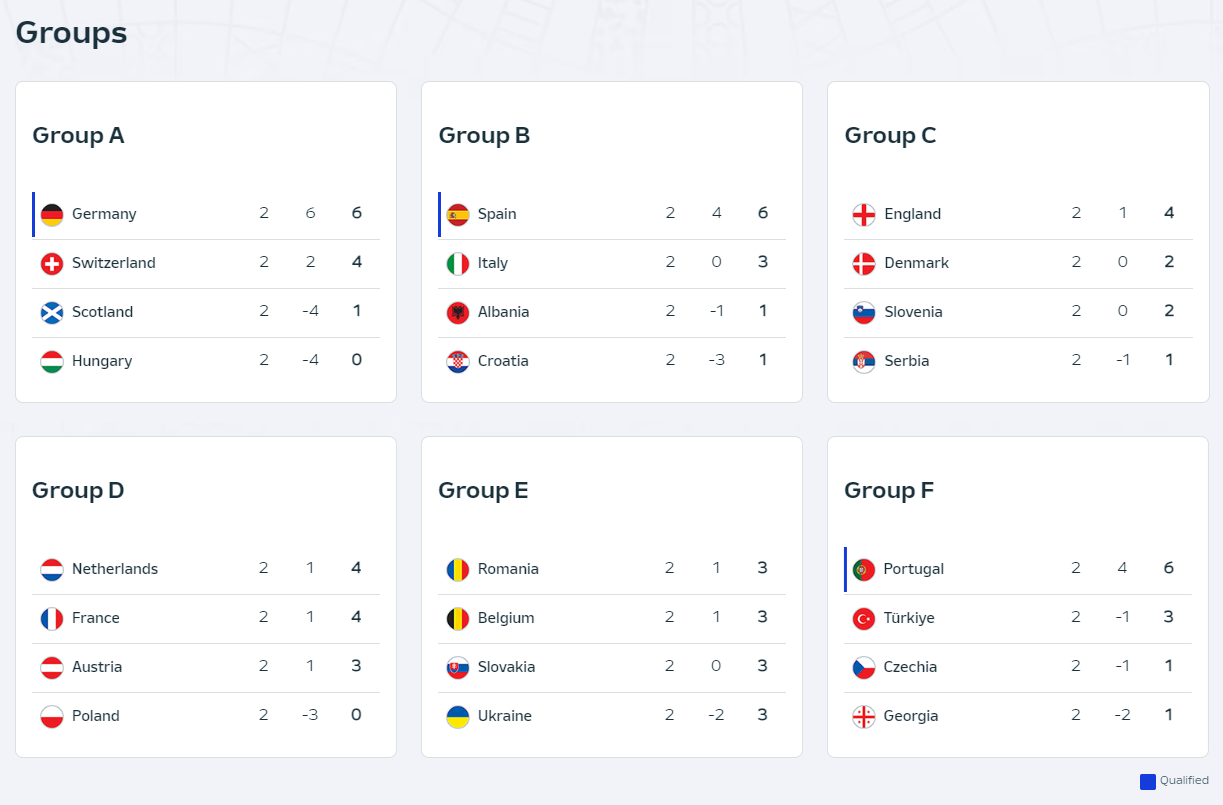Click the Portugal flag icon
1223x805 pixels.
864,570
